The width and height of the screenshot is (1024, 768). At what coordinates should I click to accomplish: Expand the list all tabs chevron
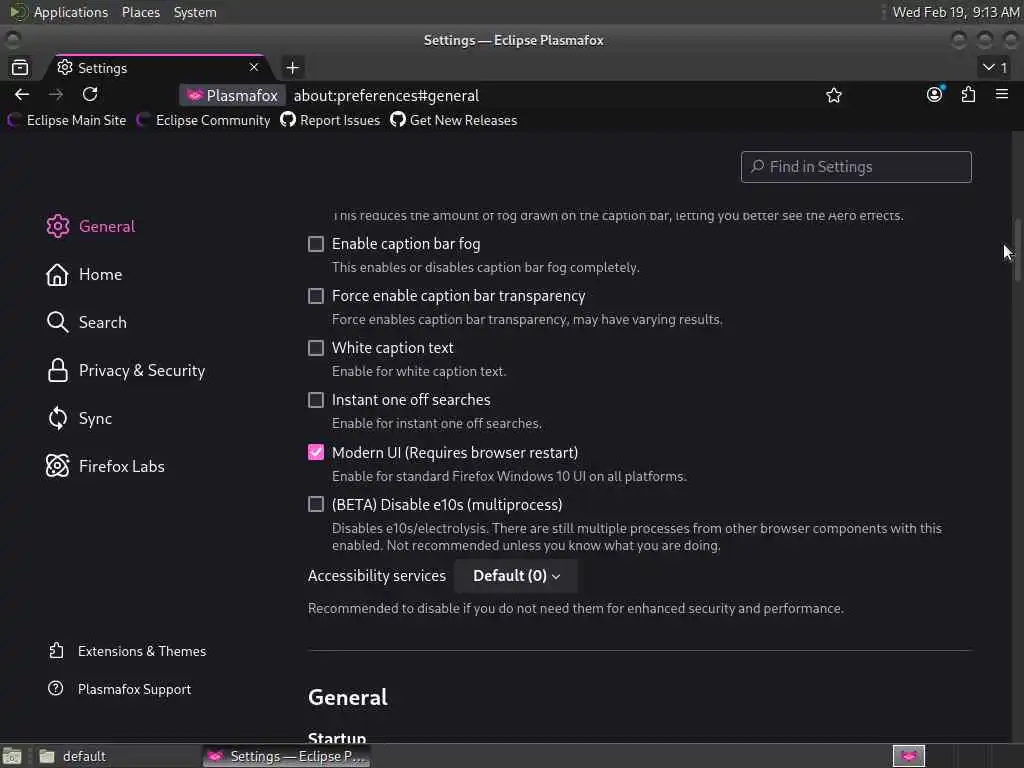[x=995, y=67]
